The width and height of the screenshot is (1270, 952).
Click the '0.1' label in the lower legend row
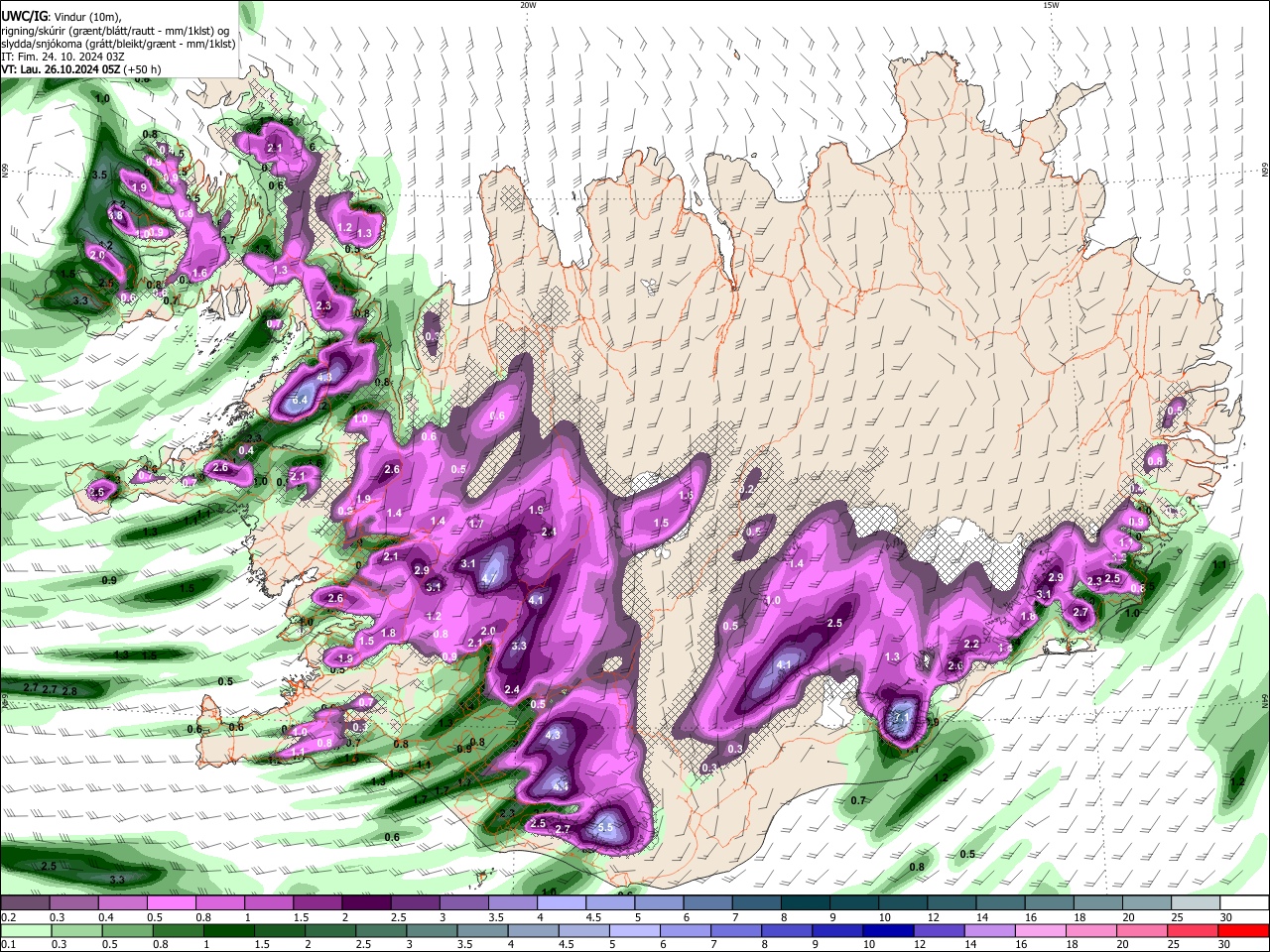coord(8,944)
